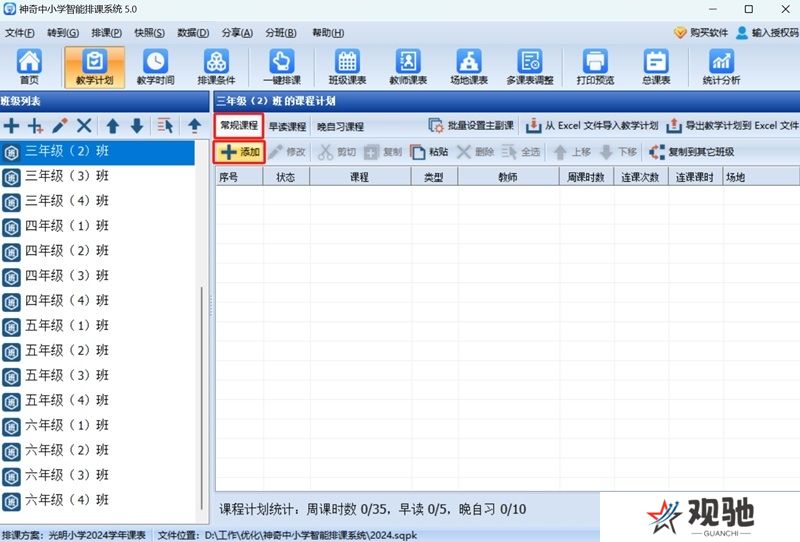The width and height of the screenshot is (800, 542).
Task: Open the 教师课表 toolbar icon
Action: click(x=408, y=67)
